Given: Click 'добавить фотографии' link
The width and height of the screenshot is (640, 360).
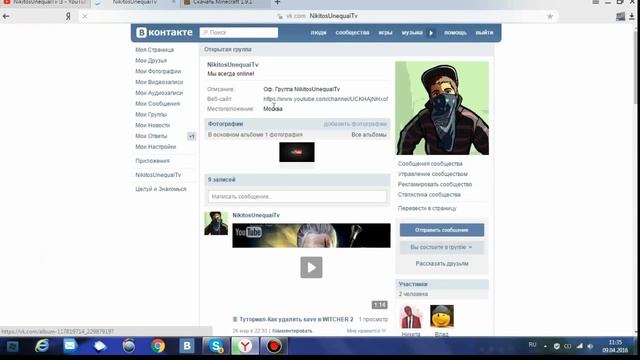Looking at the screenshot, I should (x=355, y=124).
